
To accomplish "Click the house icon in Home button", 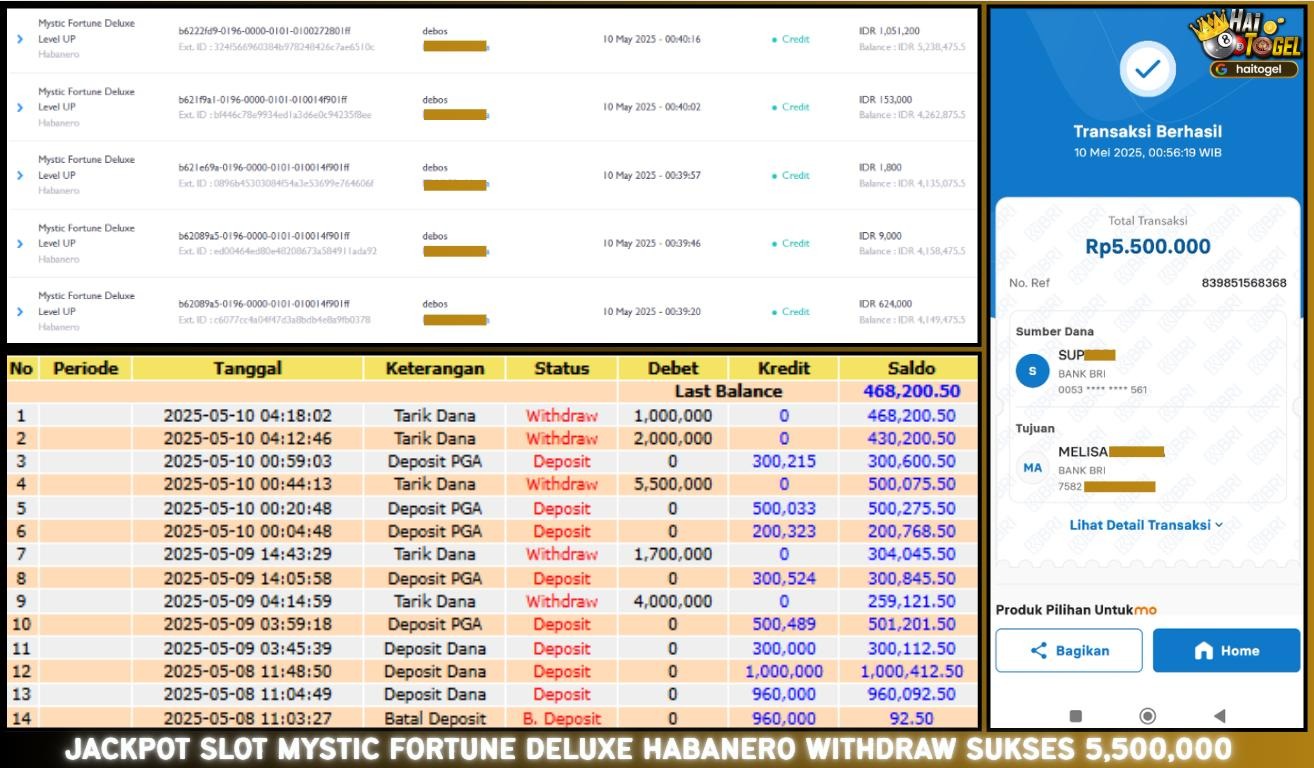I will tap(1204, 651).
